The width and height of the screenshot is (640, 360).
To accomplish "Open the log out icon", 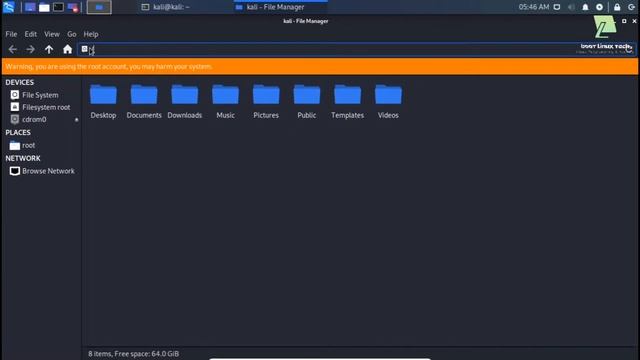I will coord(631,7).
